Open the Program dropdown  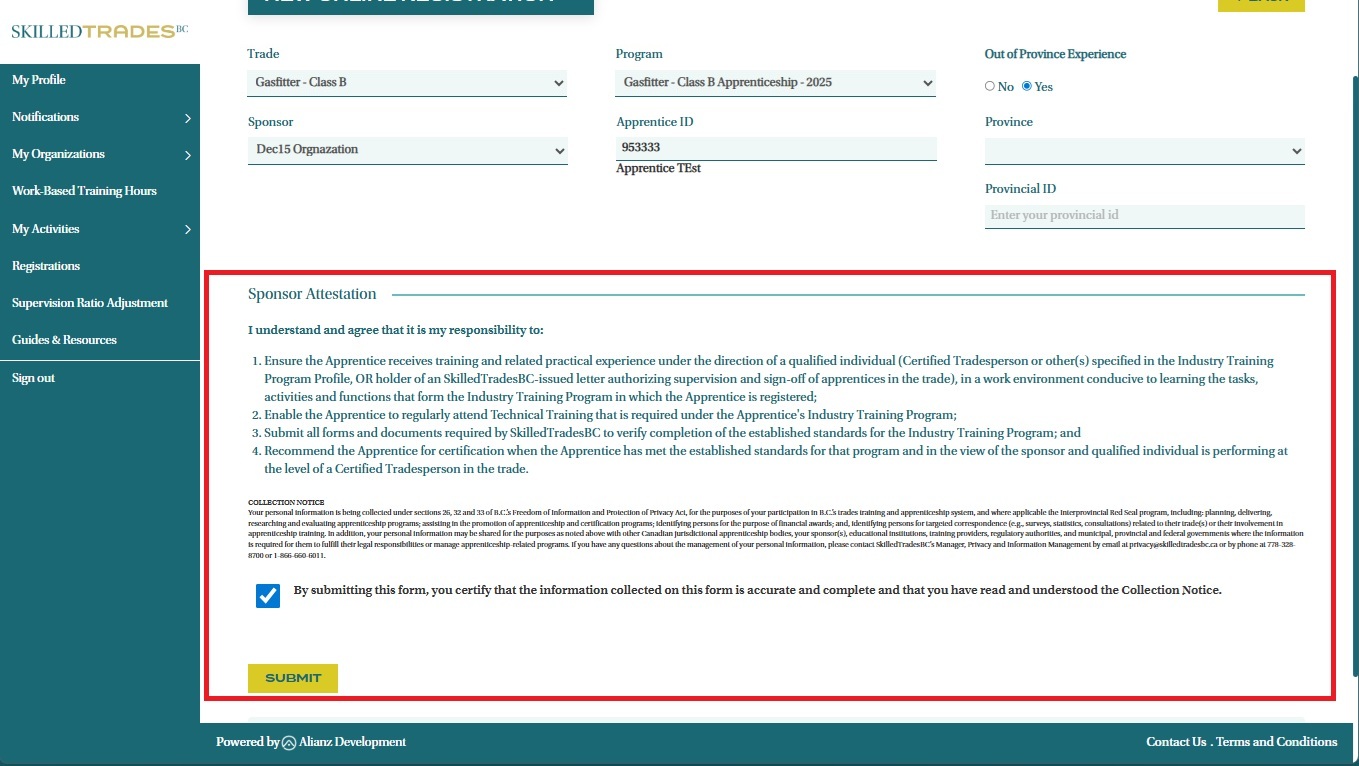point(775,83)
